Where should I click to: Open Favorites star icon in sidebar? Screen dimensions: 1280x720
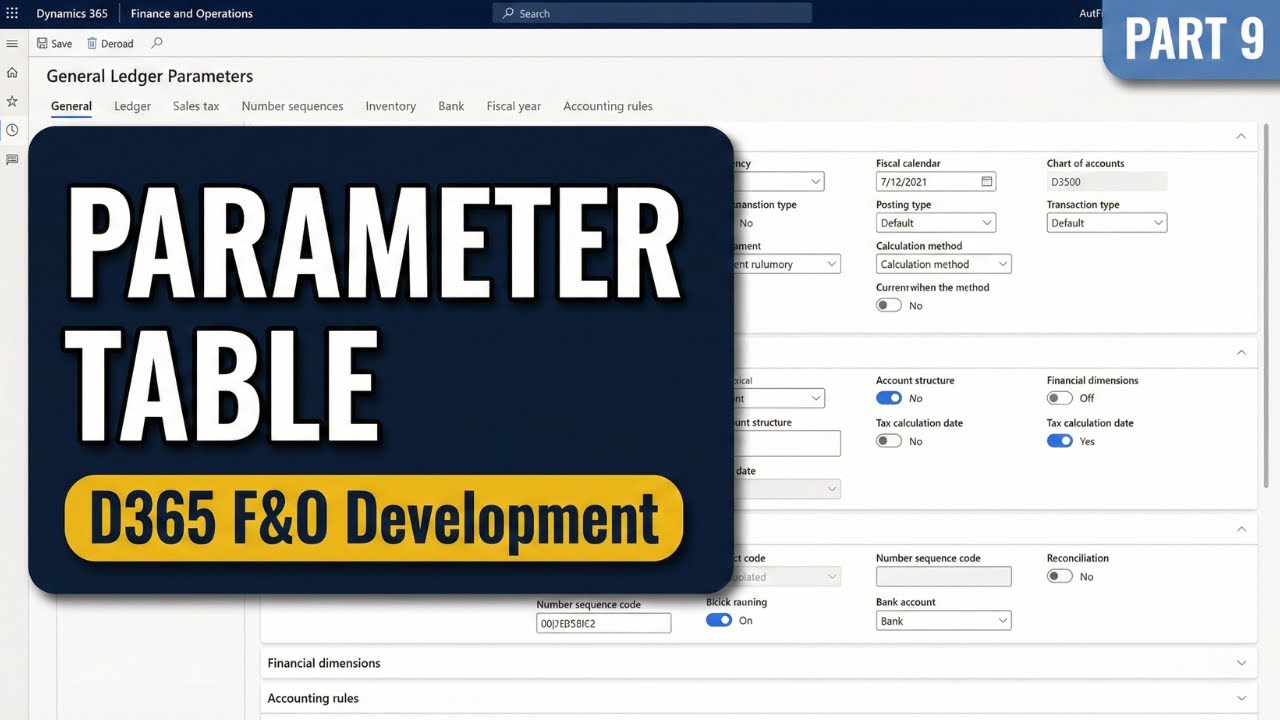(x=12, y=101)
